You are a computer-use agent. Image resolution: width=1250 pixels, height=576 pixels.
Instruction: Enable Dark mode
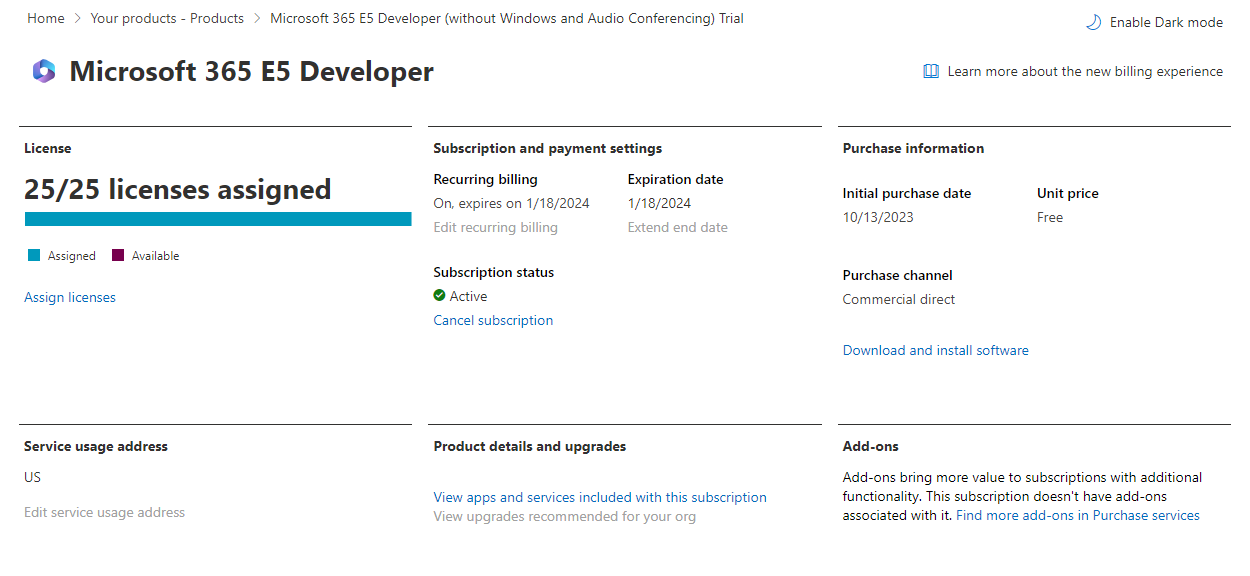1154,22
